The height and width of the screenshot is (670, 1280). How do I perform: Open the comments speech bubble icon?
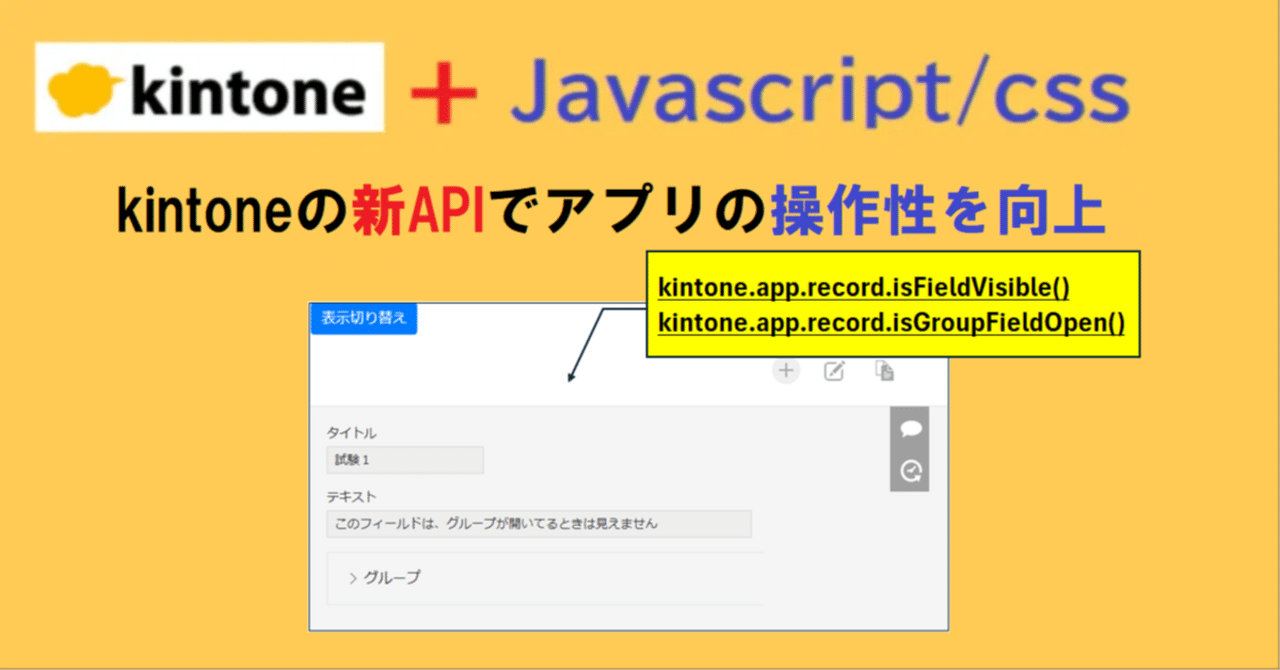910,429
